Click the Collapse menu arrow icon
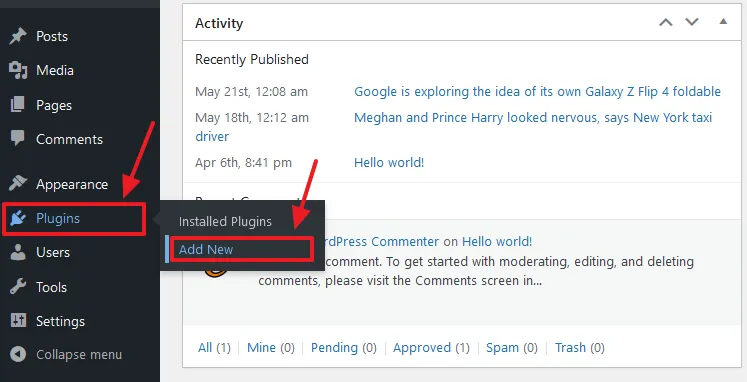This screenshot has width=747, height=382. pyautogui.click(x=18, y=354)
